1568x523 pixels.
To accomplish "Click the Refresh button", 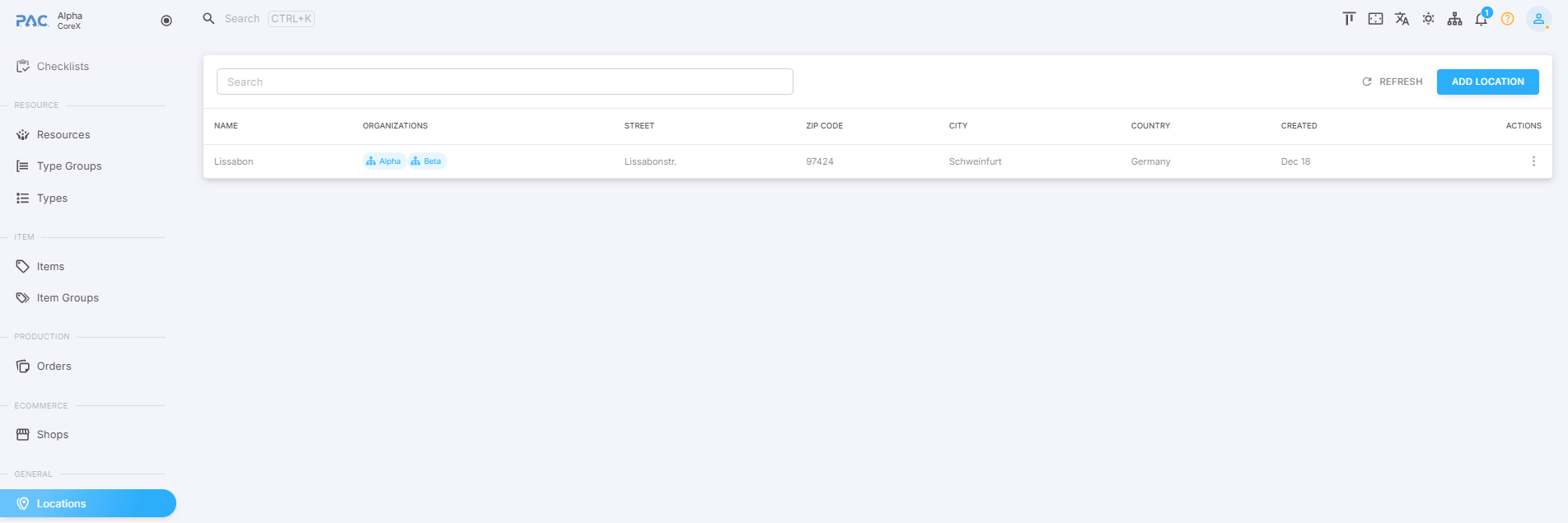I will tap(1392, 82).
